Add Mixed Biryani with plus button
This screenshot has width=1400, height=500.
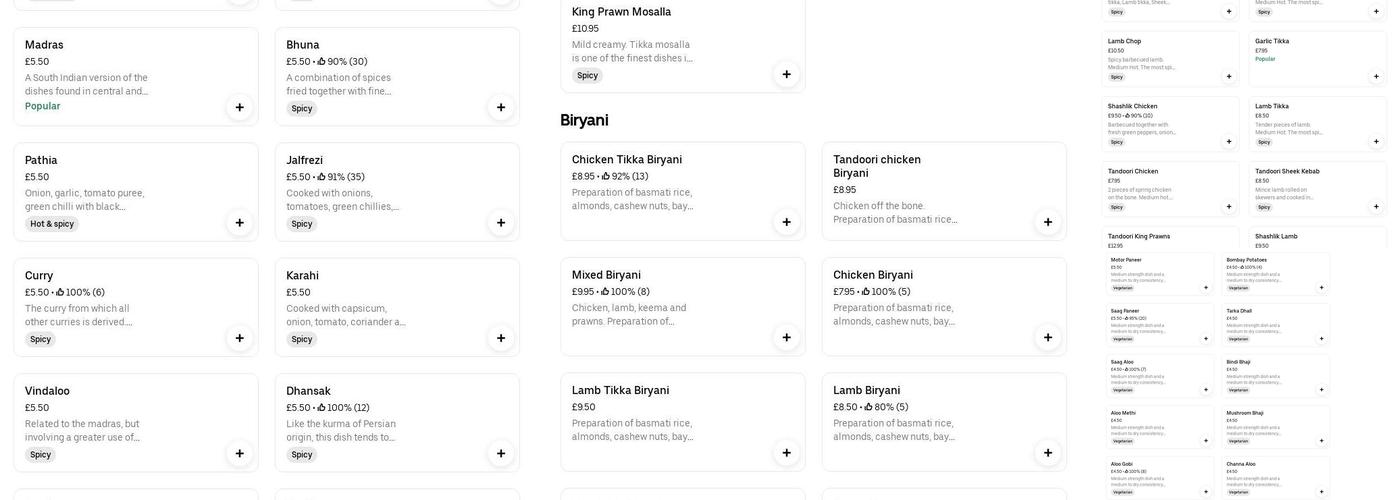tap(786, 338)
